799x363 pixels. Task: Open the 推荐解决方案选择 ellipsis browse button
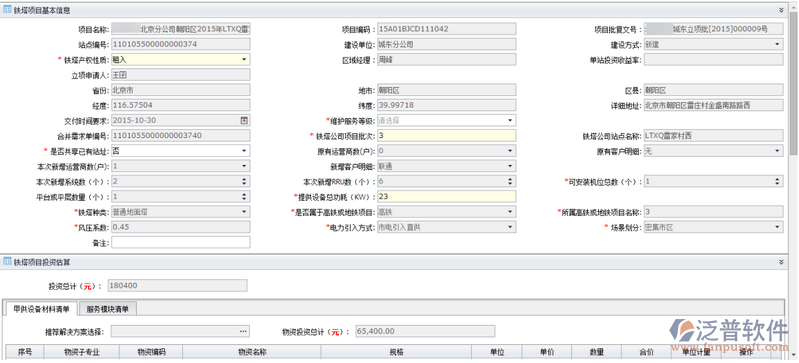244,331
